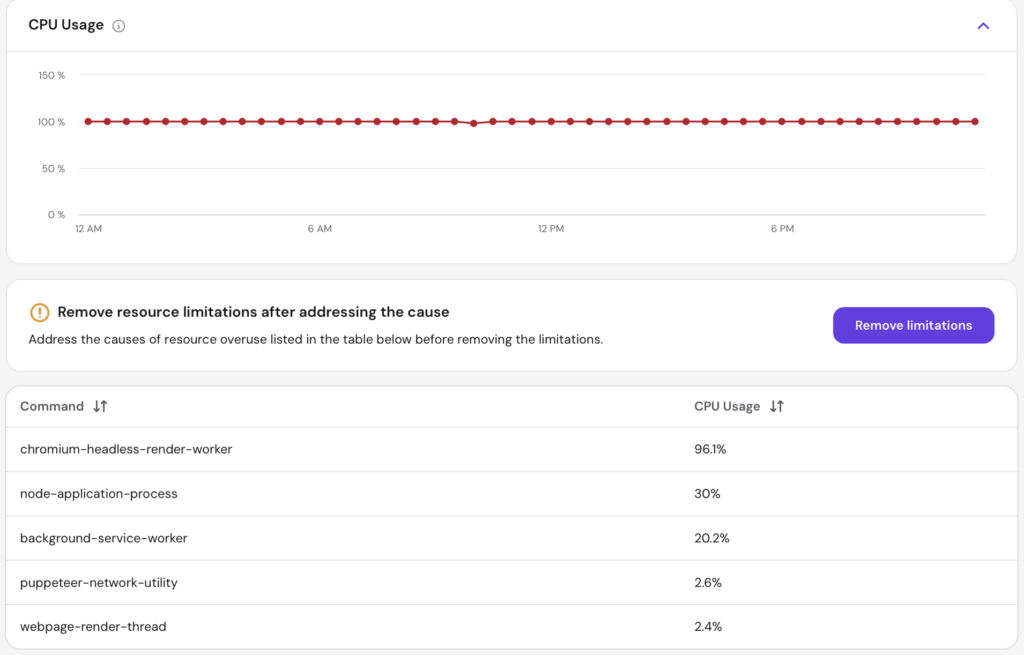The width and height of the screenshot is (1024, 655).
Task: Click the 150 % axis label
Action: [x=51, y=75]
